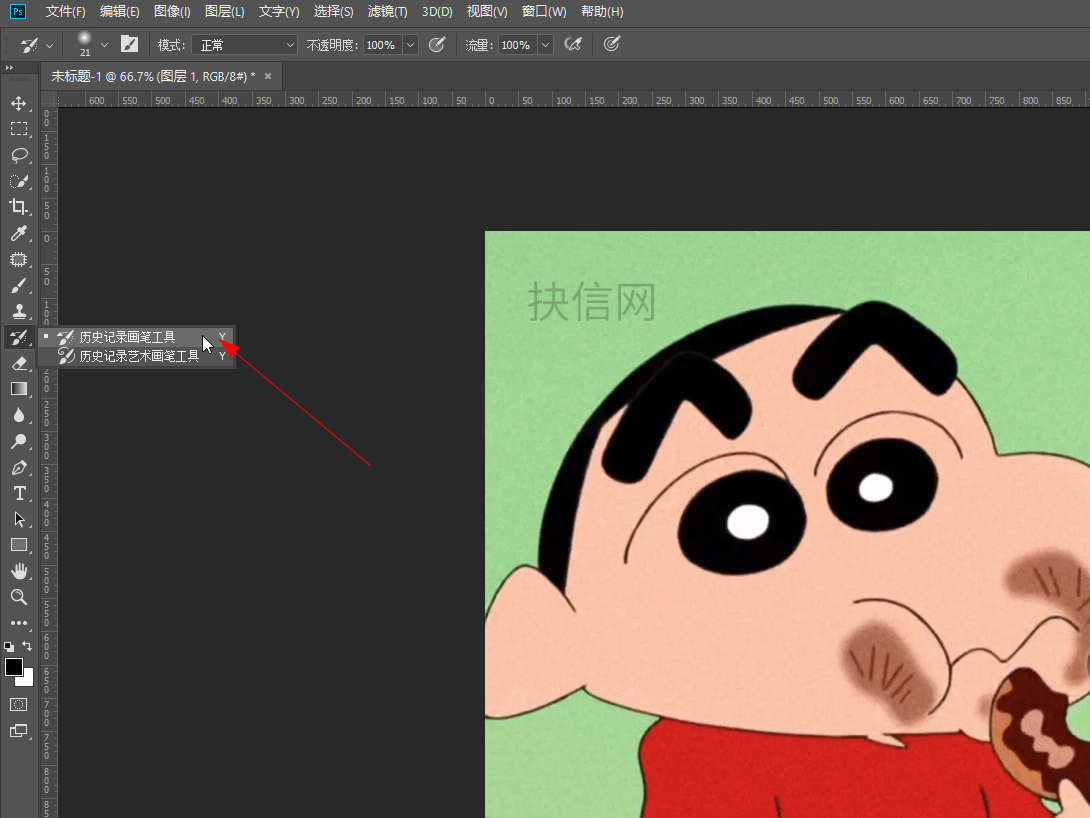Reset default foreground and background colors
The width and height of the screenshot is (1090, 818).
(8, 646)
